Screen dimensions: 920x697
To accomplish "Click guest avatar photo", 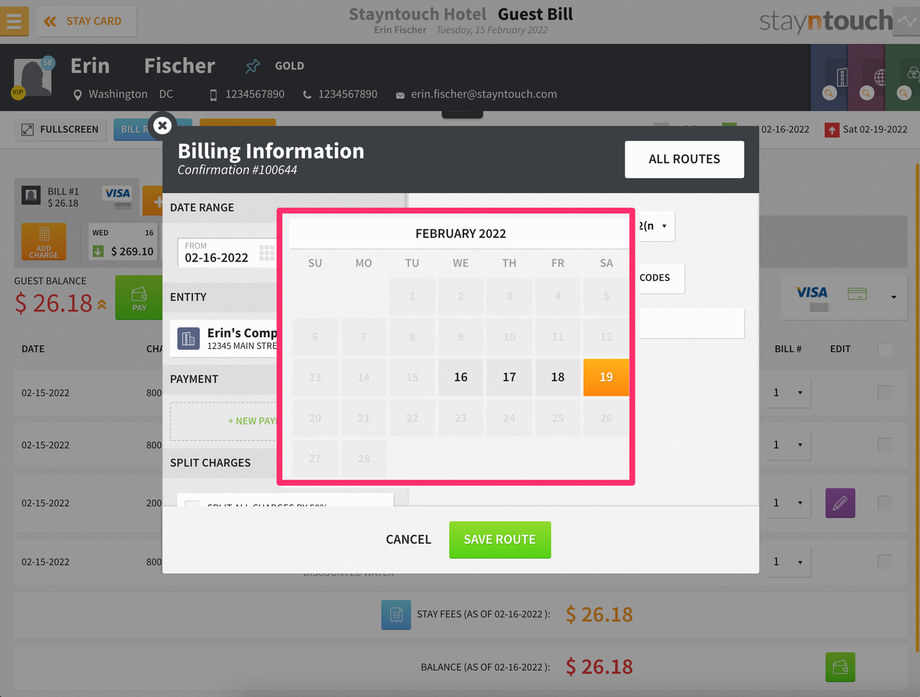I will (x=32, y=76).
